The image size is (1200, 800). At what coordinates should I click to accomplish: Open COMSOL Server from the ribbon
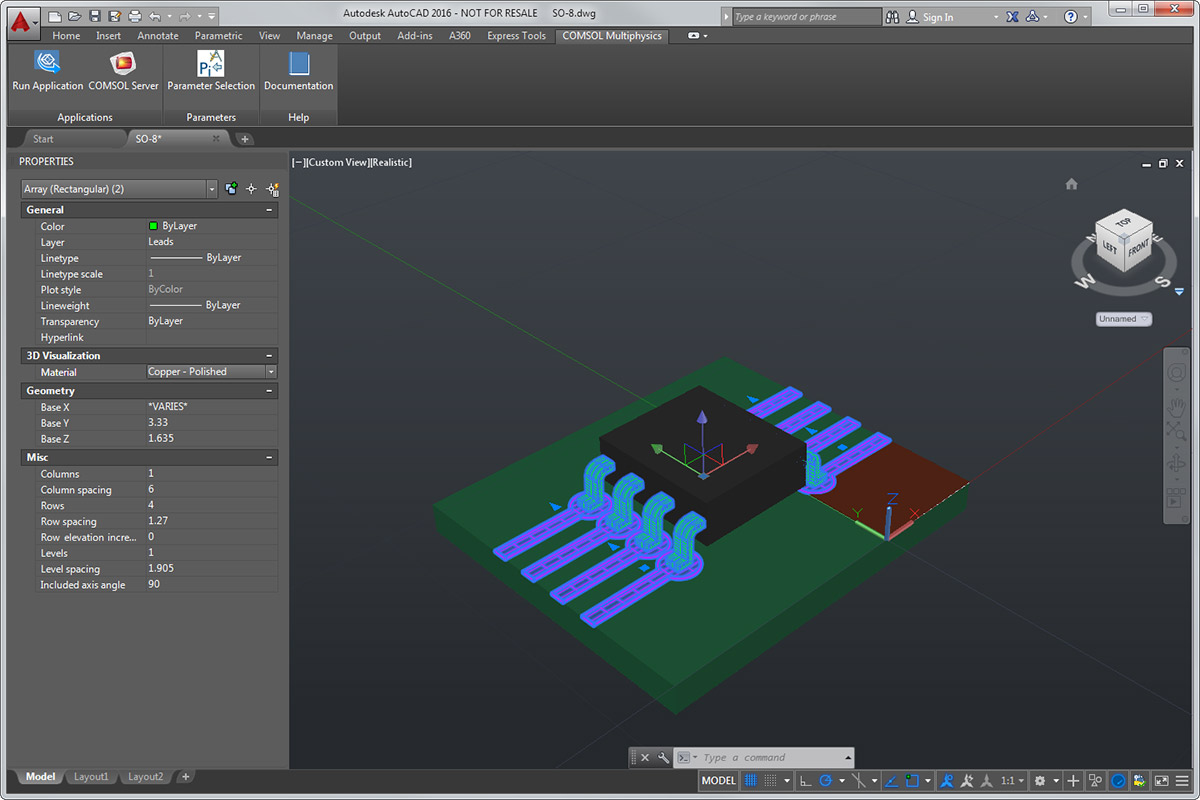point(123,63)
